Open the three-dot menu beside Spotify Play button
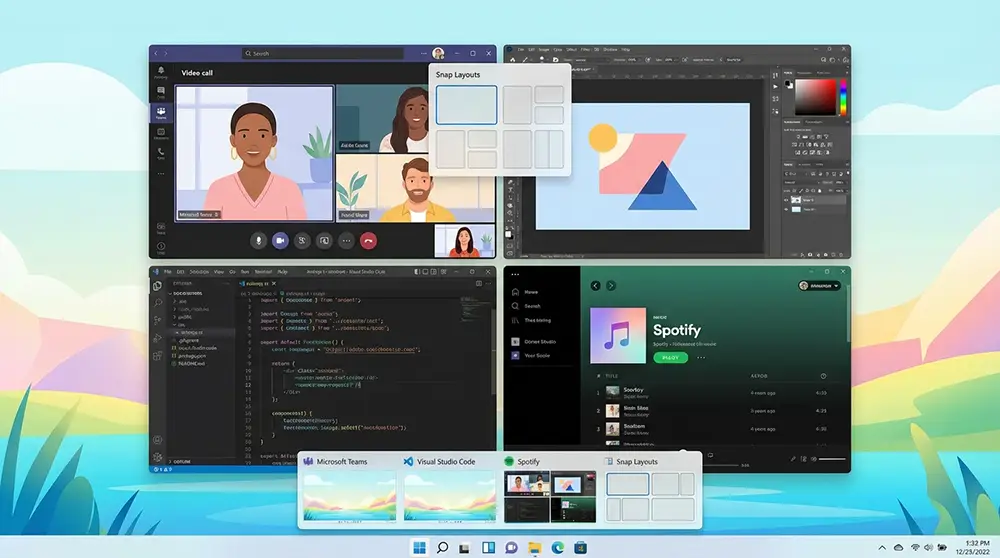Viewport: 1000px width, 558px height. point(702,358)
